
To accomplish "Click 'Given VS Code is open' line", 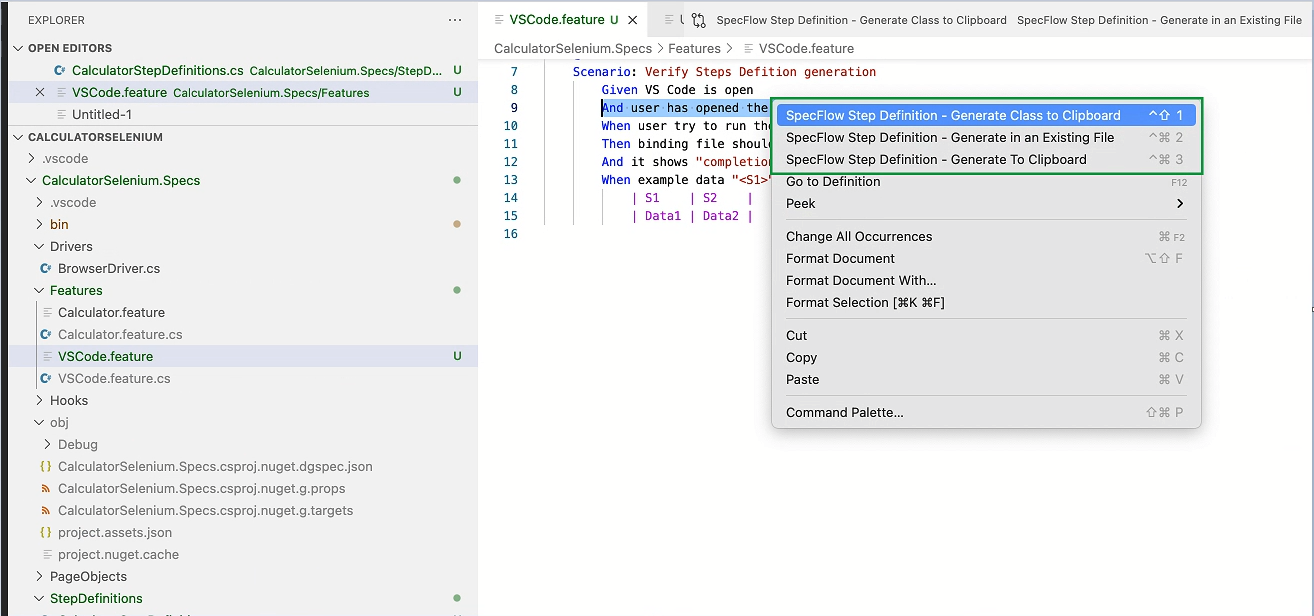I will point(677,90).
